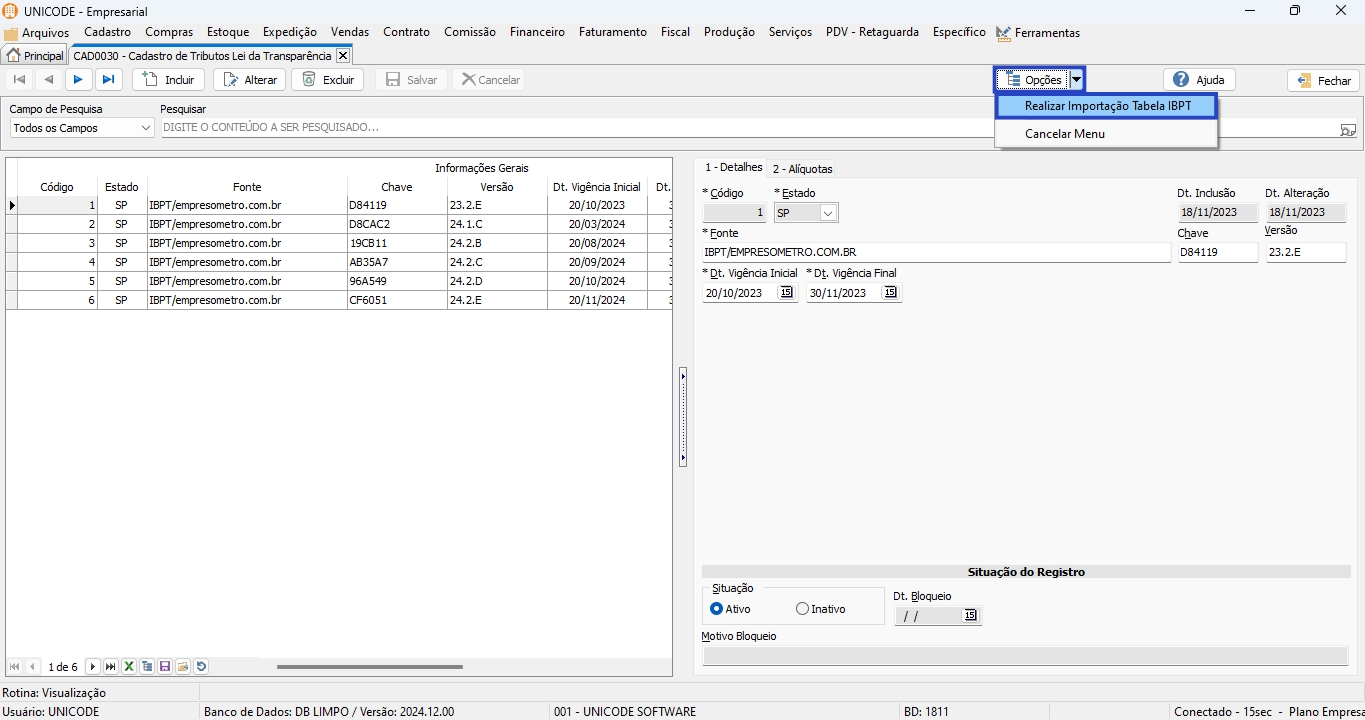The height and width of the screenshot is (720, 1365).
Task: Expand the Campo de Pesquisa dropdown
Action: [146, 128]
